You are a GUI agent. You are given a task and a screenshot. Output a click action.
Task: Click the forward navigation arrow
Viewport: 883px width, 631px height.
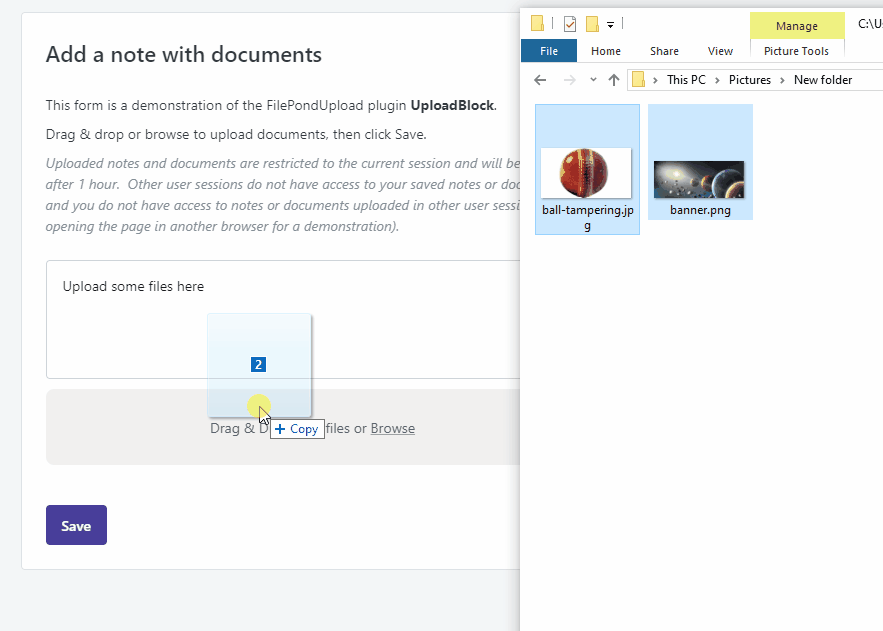coord(566,79)
